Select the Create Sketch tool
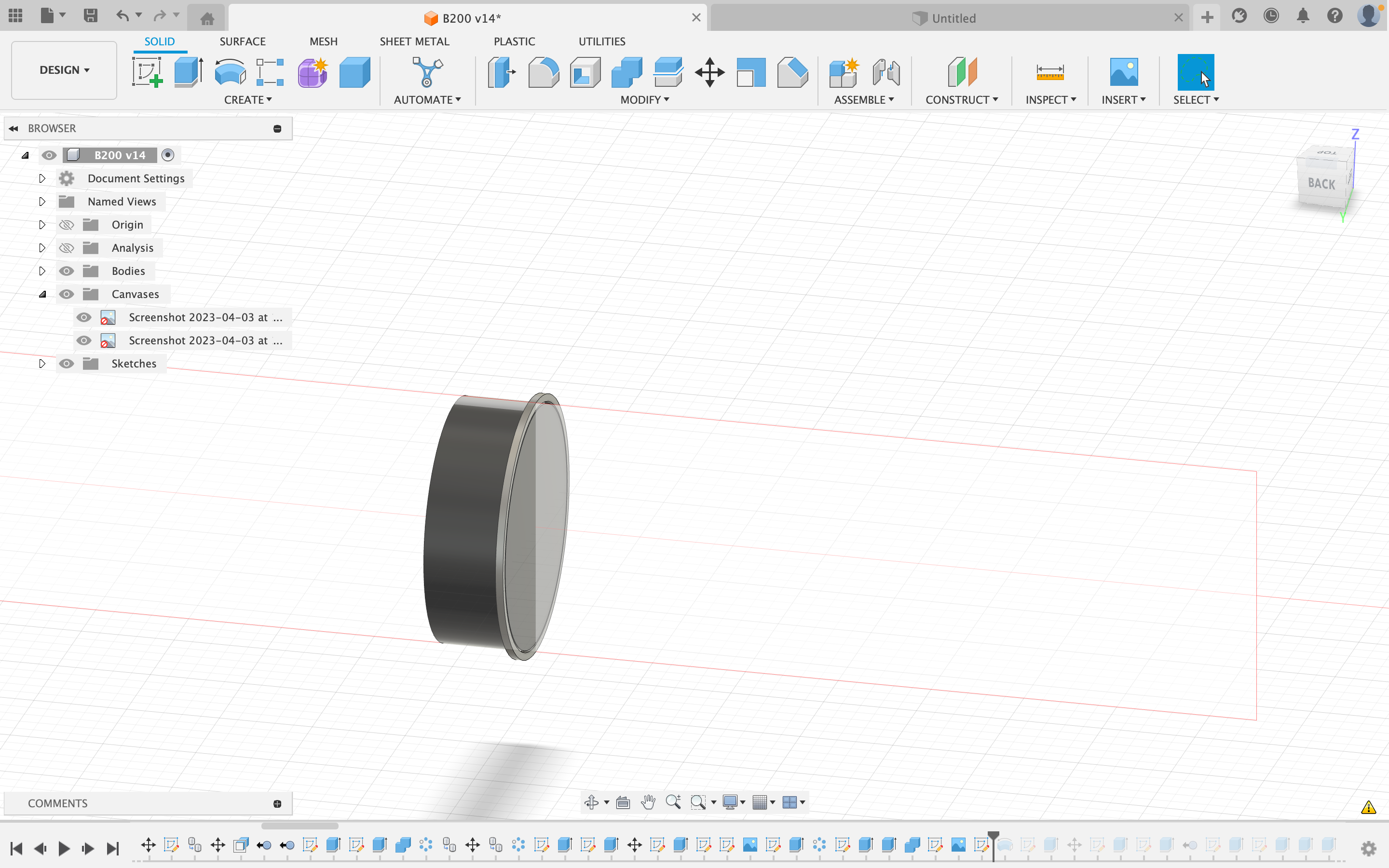The width and height of the screenshot is (1389, 868). coord(147,72)
